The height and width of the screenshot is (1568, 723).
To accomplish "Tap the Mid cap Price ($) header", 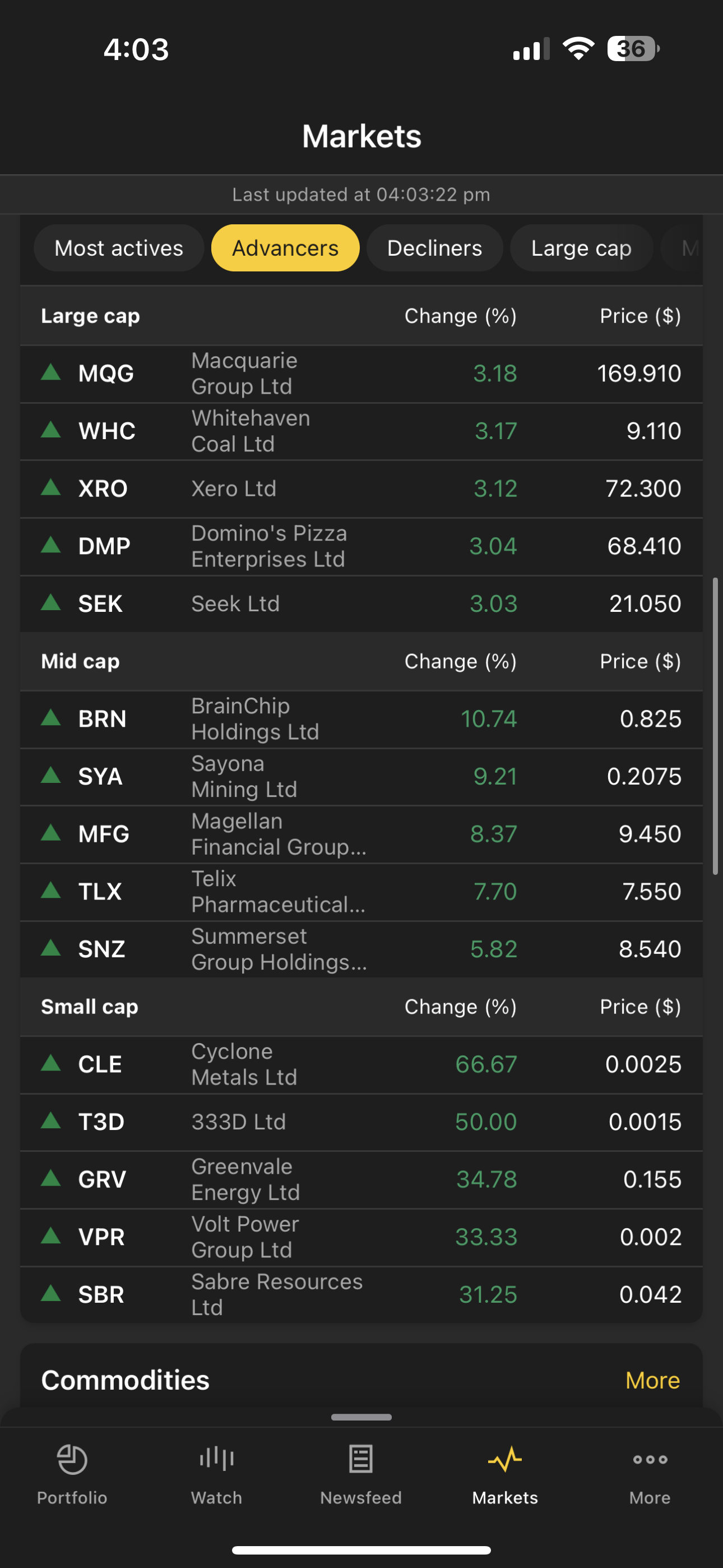I will coord(639,662).
